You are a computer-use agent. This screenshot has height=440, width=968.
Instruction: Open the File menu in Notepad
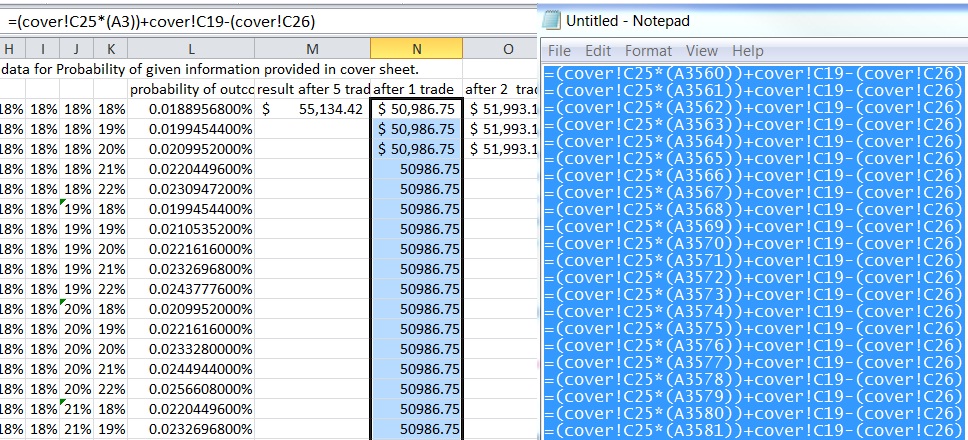pyautogui.click(x=559, y=51)
